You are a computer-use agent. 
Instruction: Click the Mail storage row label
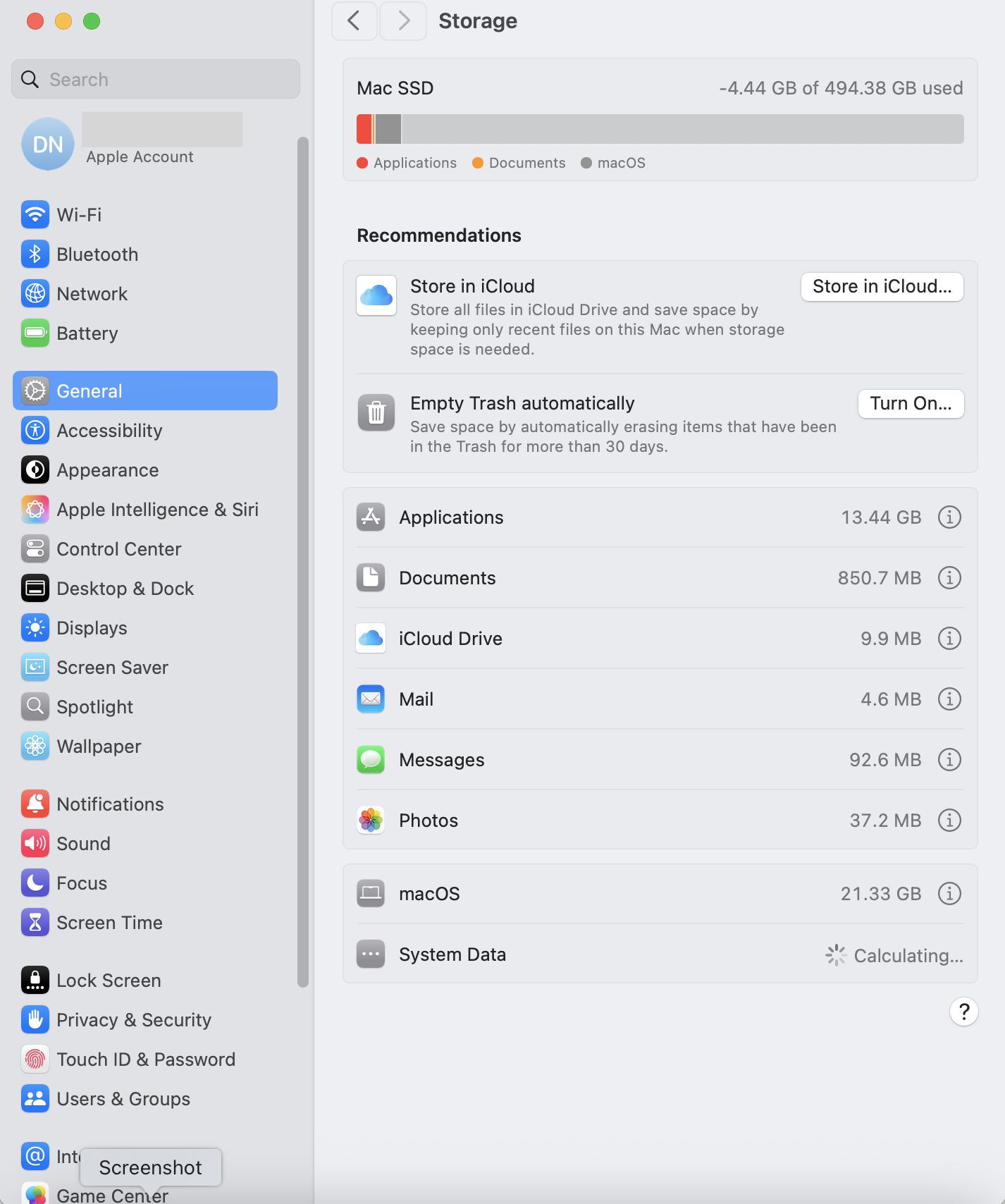[416, 699]
